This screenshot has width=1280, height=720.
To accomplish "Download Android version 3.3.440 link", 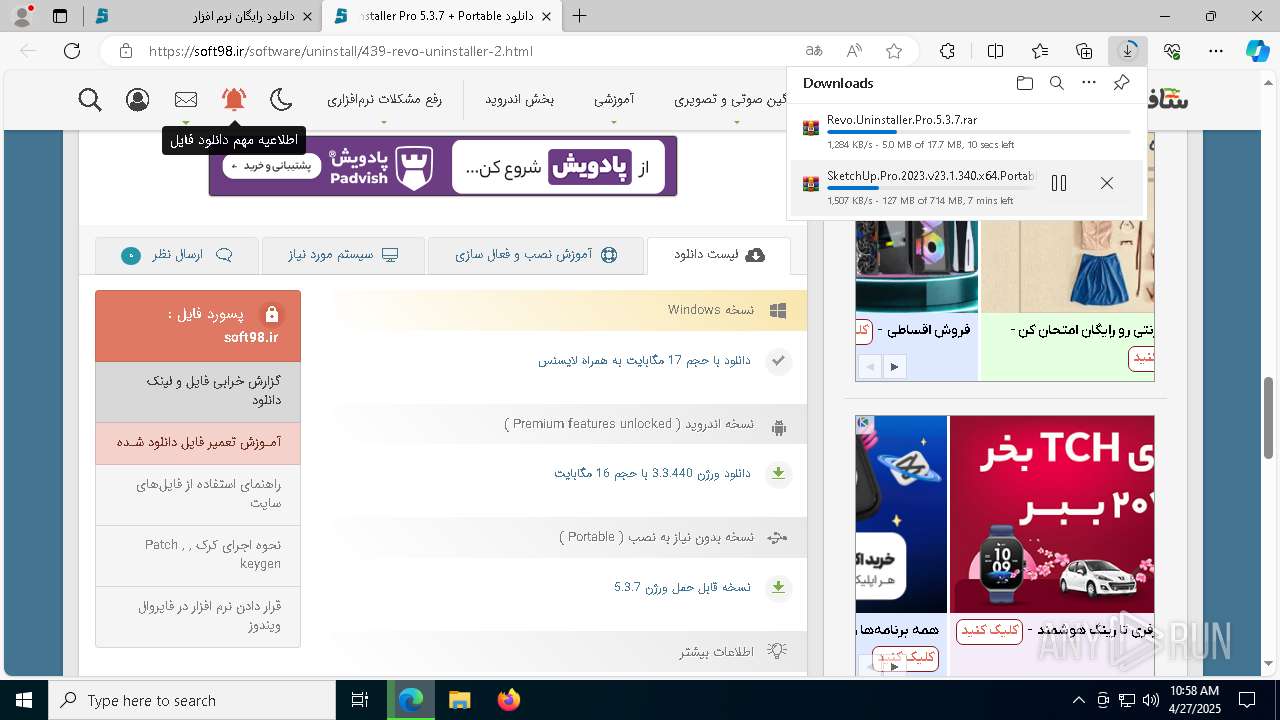I will [652, 473].
